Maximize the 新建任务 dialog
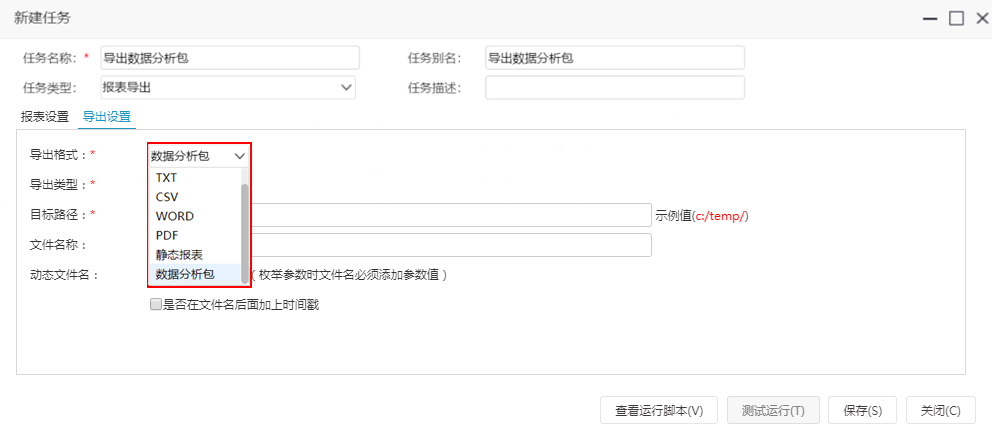The height and width of the screenshot is (439, 992). [956, 18]
